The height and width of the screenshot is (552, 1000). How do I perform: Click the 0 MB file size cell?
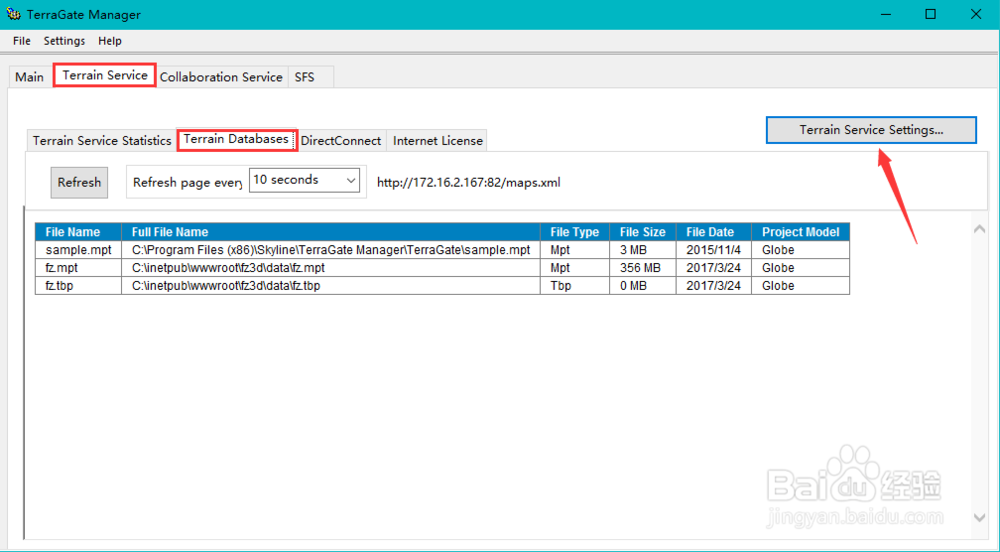643,286
